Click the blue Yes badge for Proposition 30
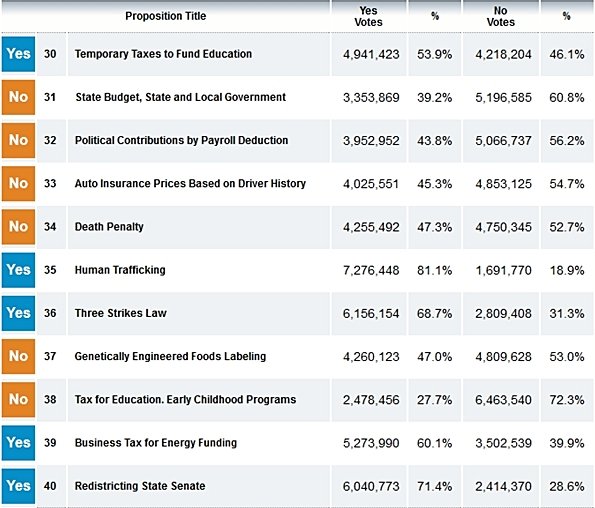This screenshot has height=508, width=595. 18,54
